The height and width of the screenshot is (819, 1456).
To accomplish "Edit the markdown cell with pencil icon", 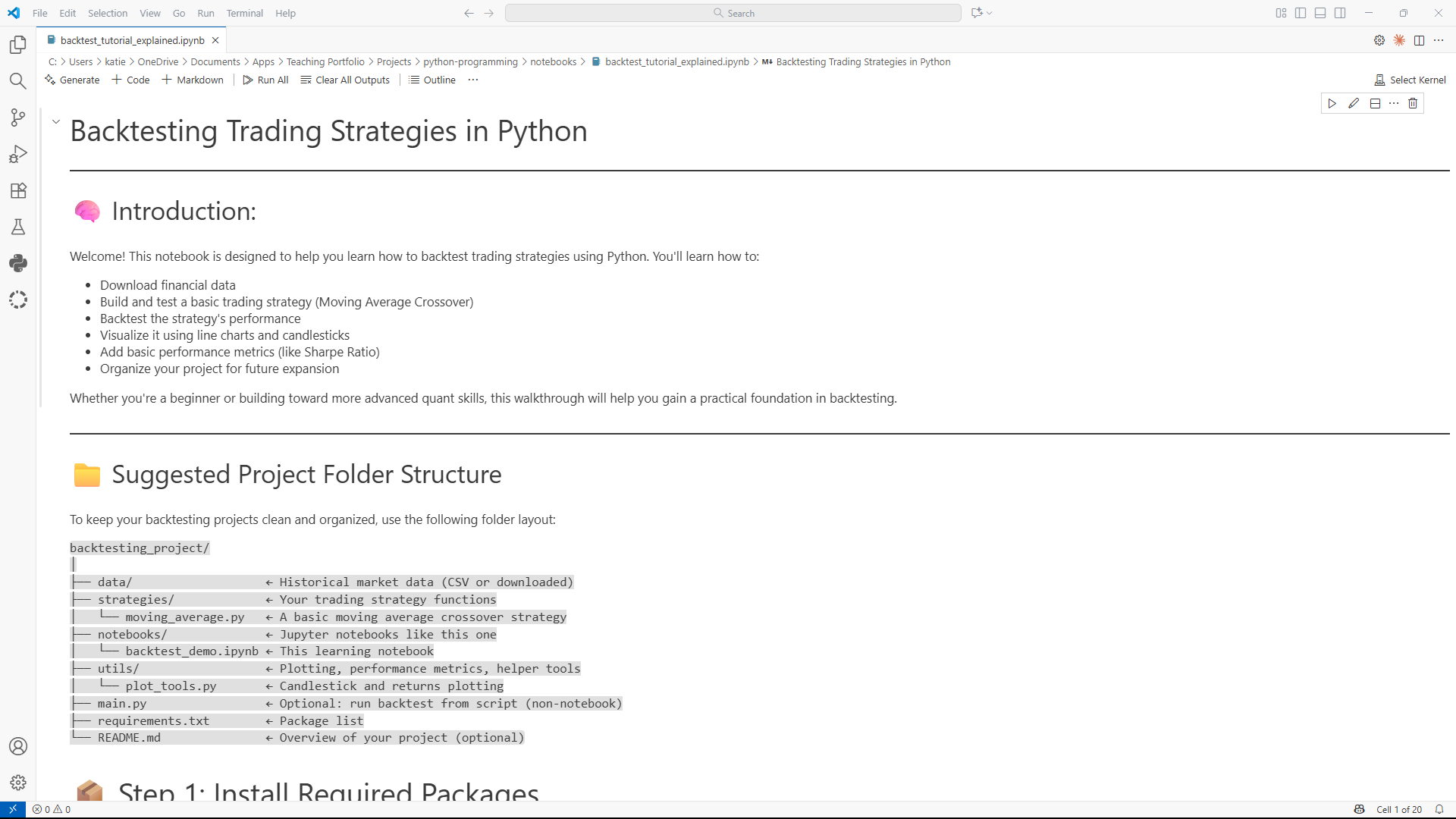I will point(1354,103).
